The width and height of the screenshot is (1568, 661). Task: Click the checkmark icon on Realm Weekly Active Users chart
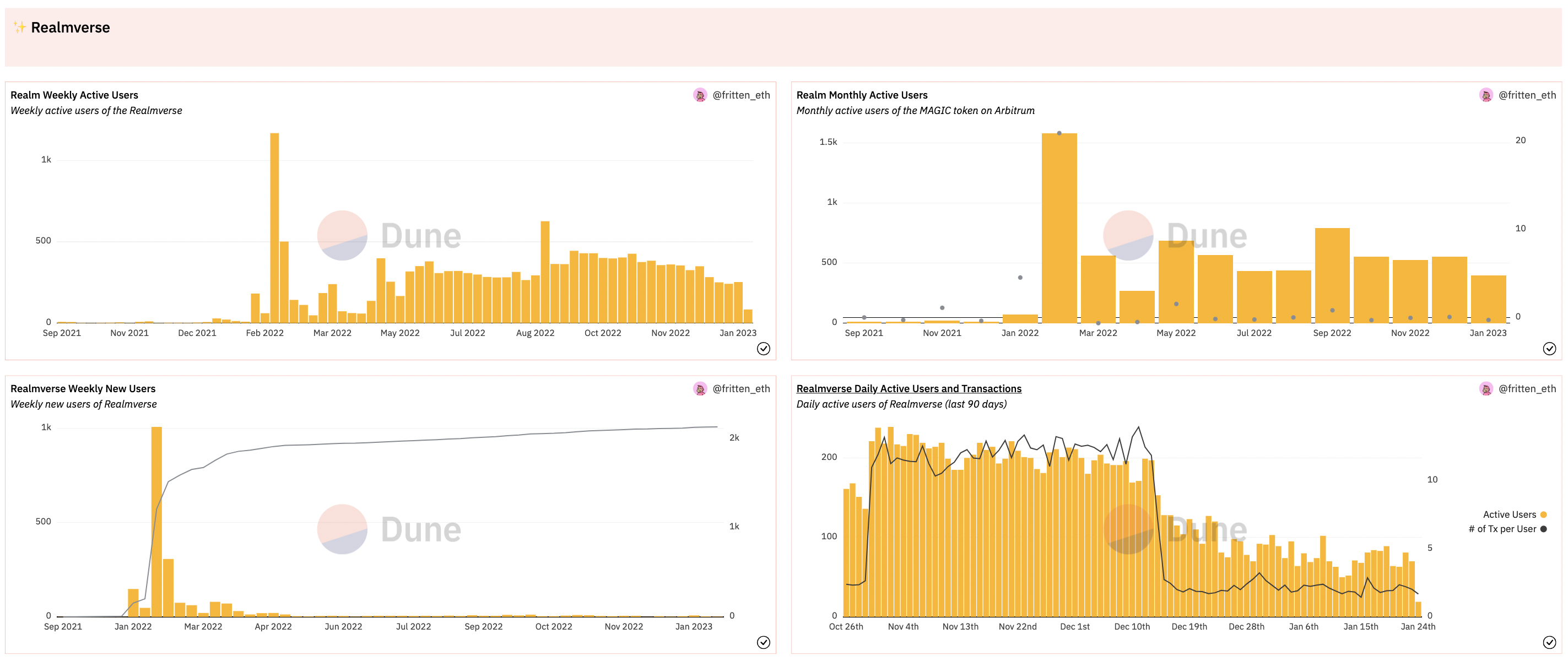(x=763, y=349)
